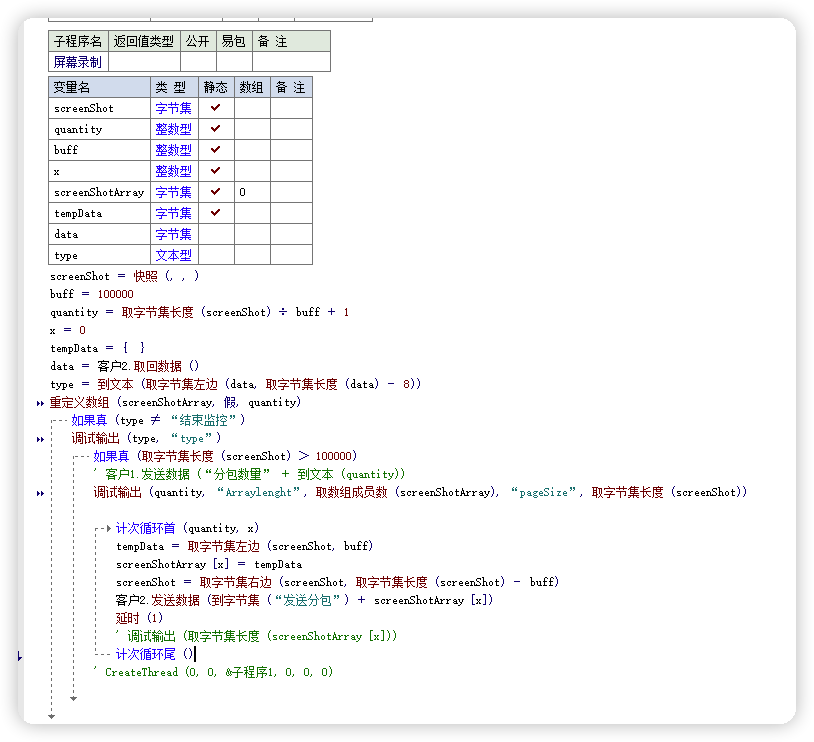Toggle static checkmark for screenShotArray variable
The image size is (814, 742).
tap(215, 192)
